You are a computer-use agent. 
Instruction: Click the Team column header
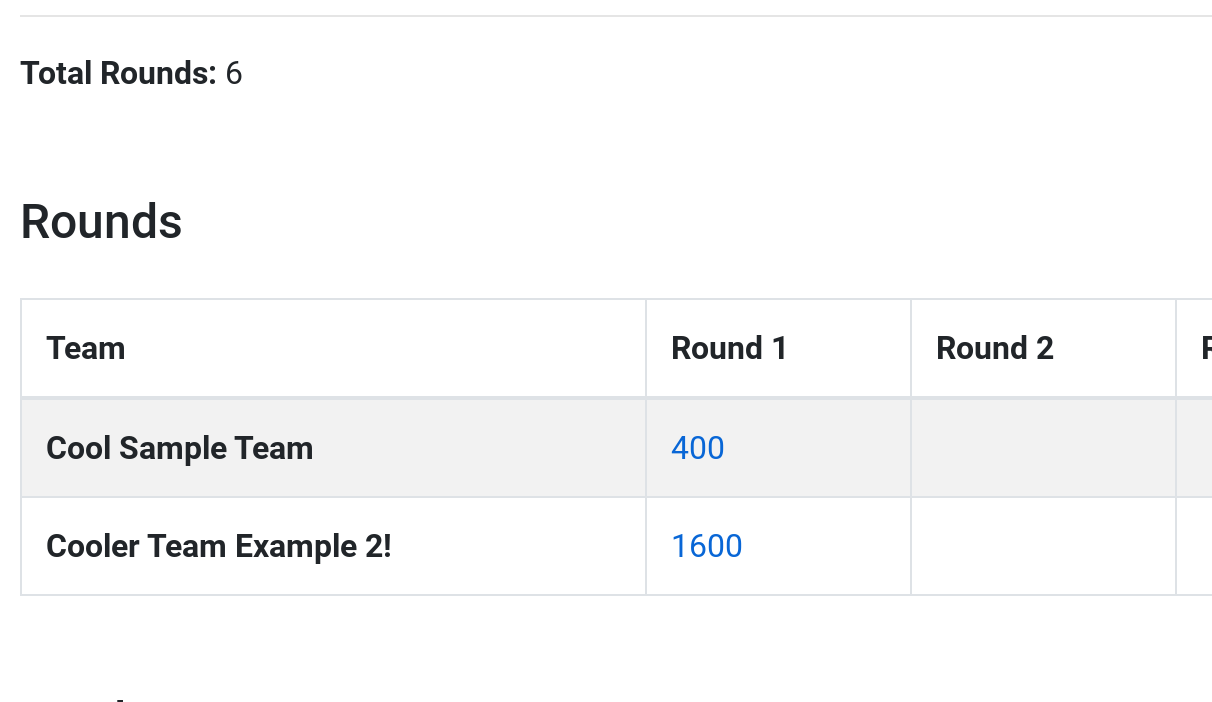point(86,348)
